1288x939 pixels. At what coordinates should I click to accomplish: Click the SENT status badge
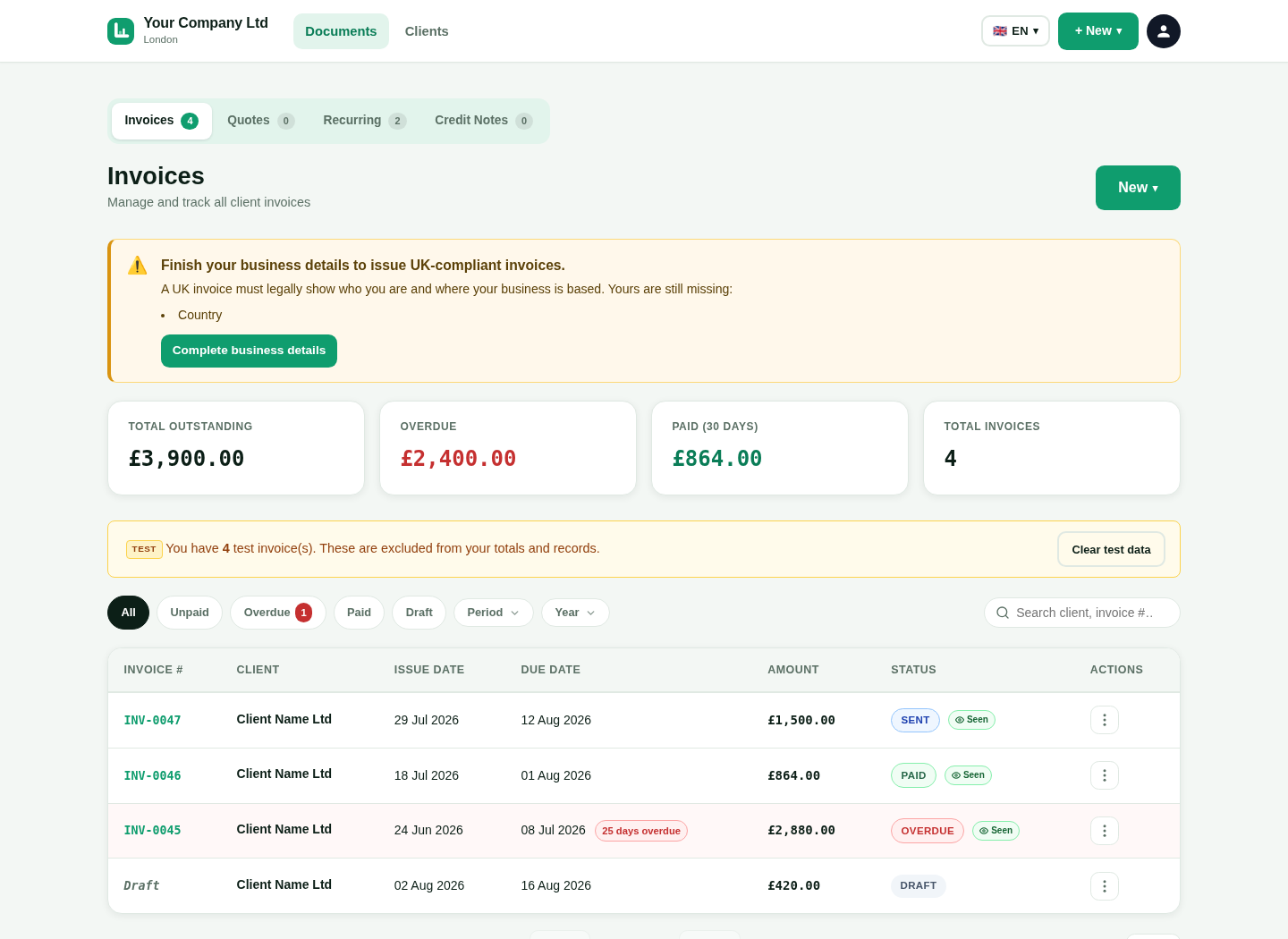pos(915,720)
